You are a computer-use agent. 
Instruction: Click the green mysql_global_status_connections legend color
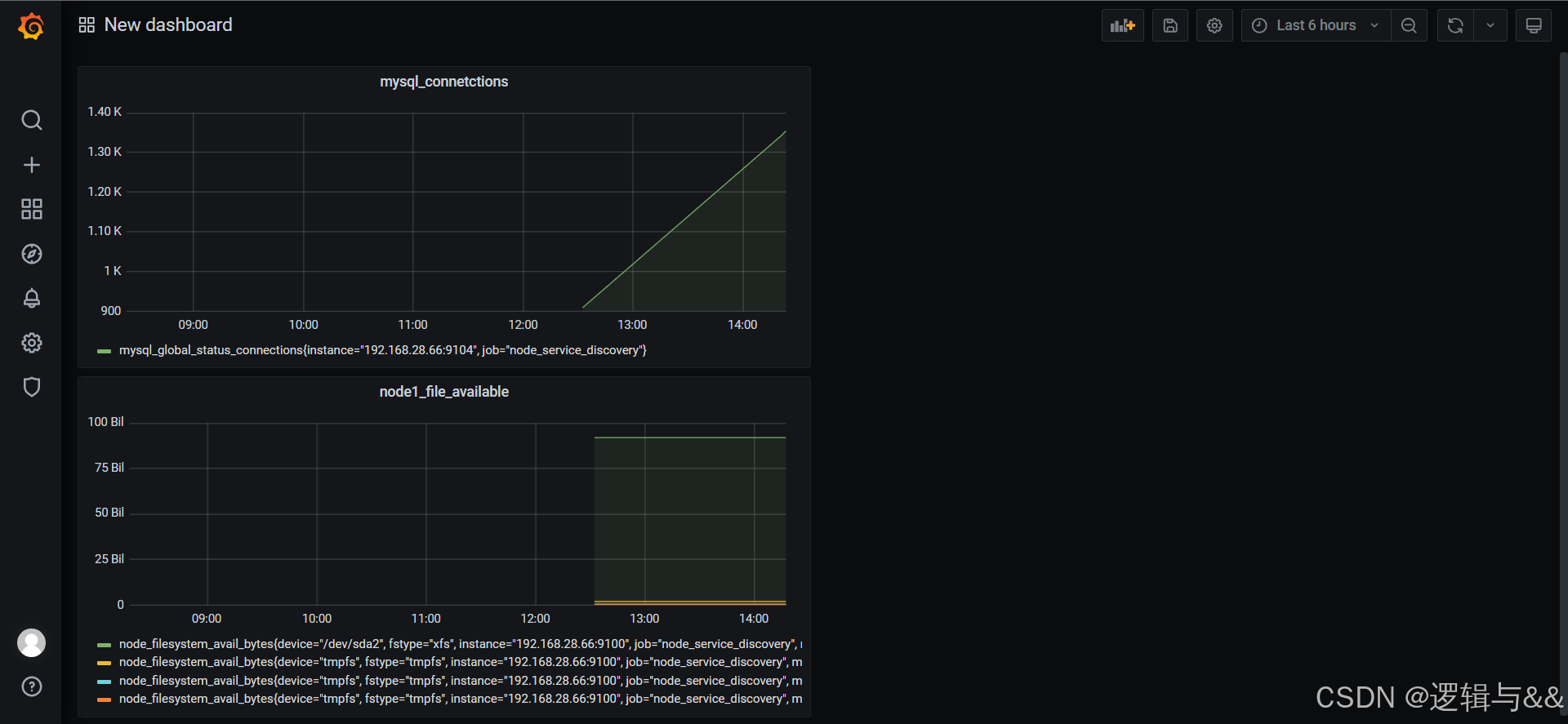(104, 351)
